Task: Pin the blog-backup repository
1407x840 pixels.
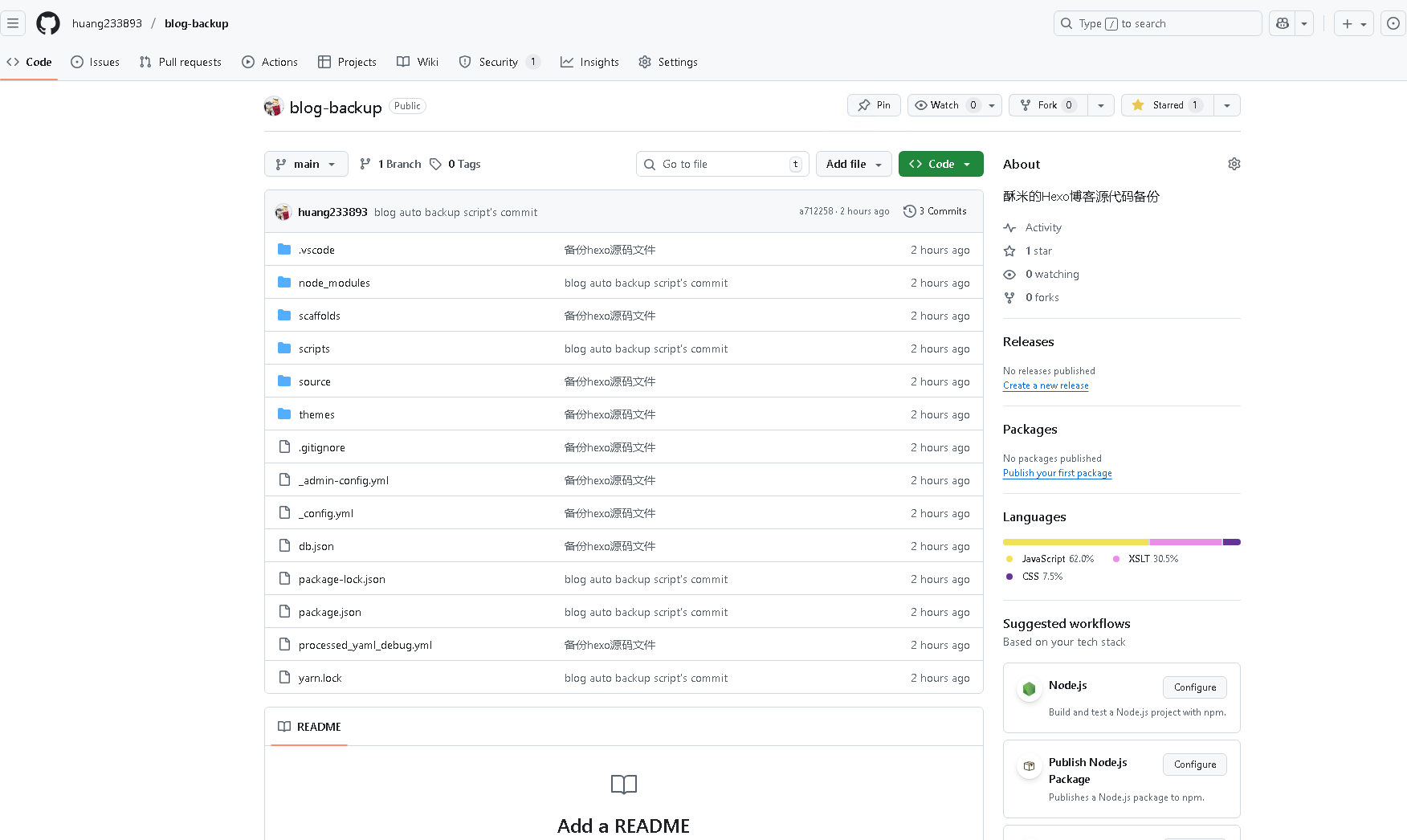Action: [x=874, y=105]
